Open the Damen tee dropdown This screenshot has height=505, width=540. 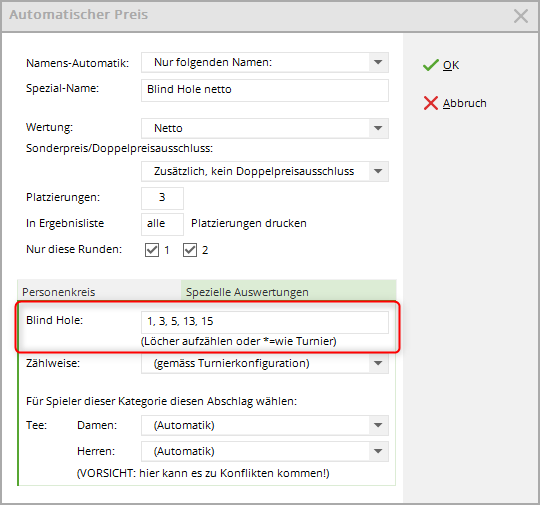(x=378, y=425)
